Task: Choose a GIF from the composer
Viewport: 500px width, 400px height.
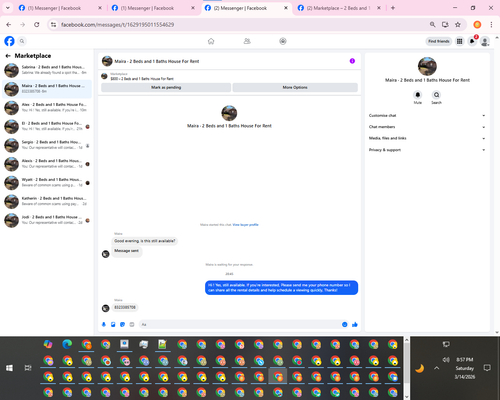Action: pos(132,324)
